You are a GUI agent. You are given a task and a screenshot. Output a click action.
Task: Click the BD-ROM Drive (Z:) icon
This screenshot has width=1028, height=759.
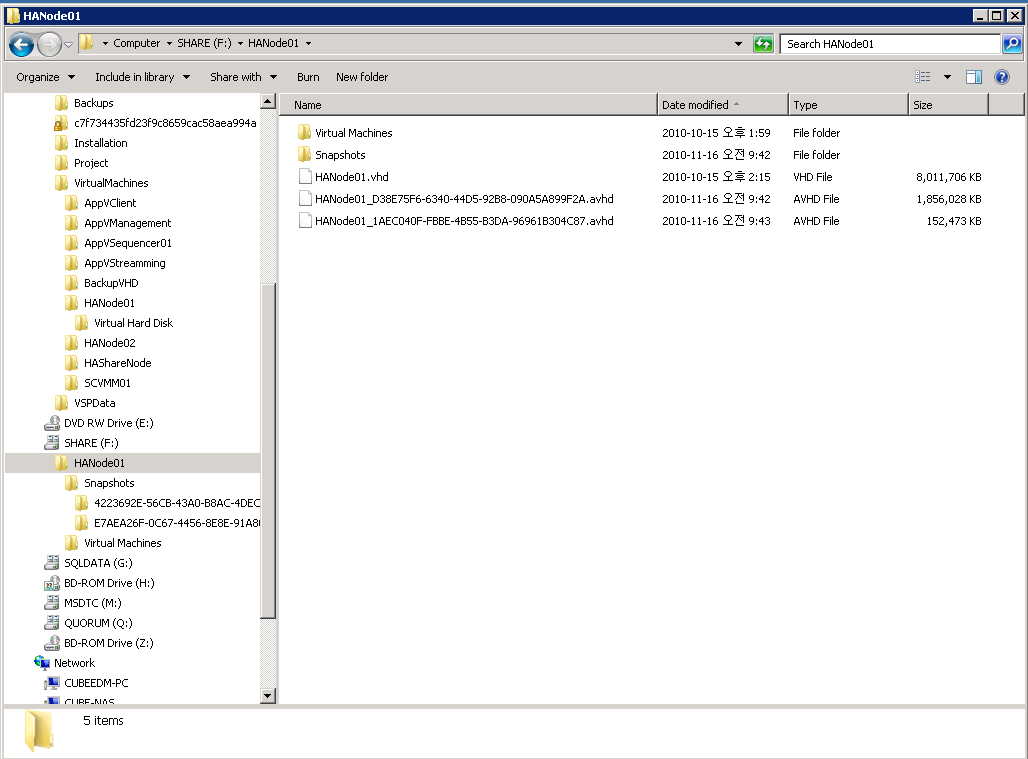tap(52, 643)
